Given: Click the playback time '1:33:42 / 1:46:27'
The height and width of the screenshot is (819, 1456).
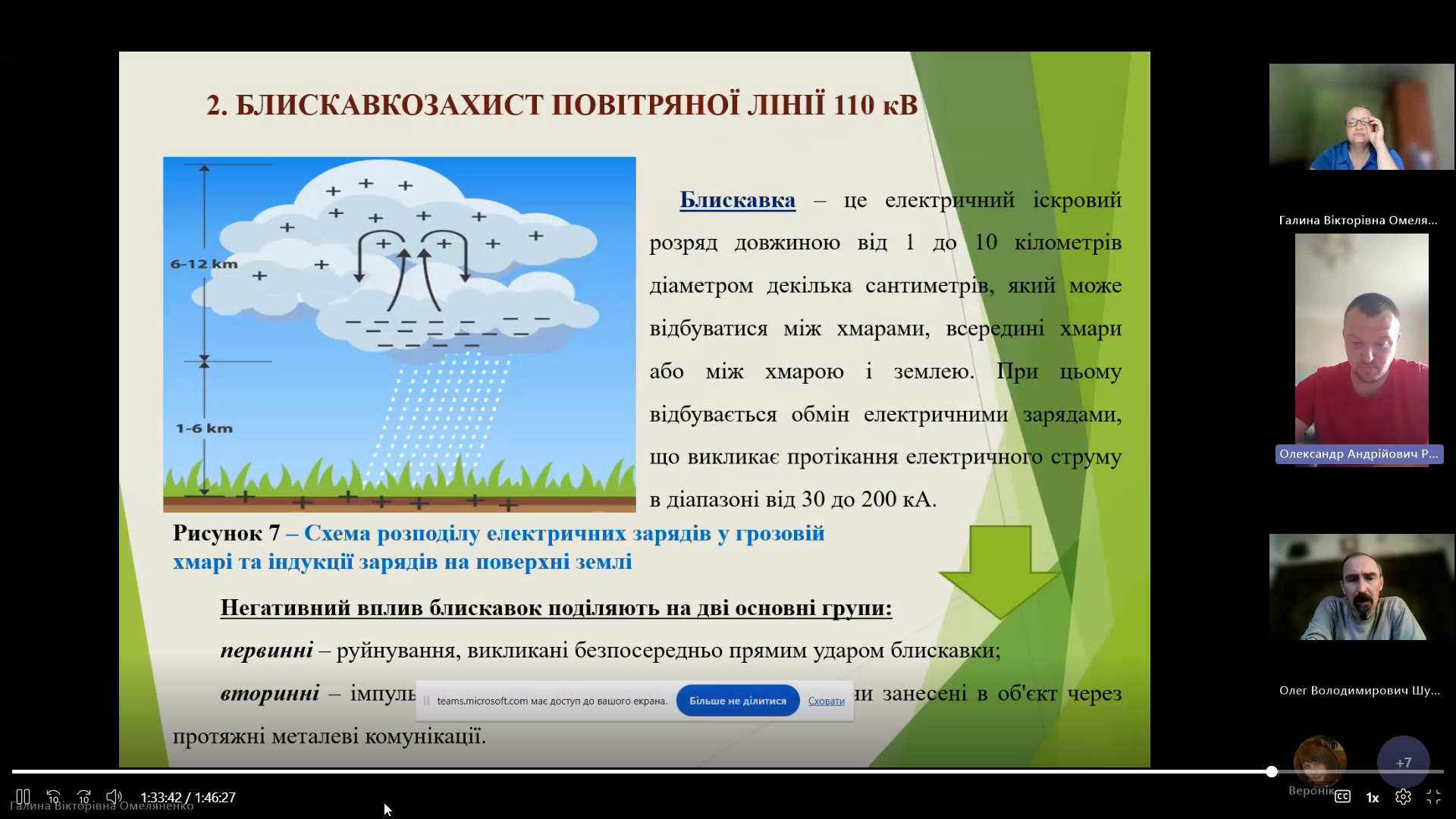Looking at the screenshot, I should [188, 798].
